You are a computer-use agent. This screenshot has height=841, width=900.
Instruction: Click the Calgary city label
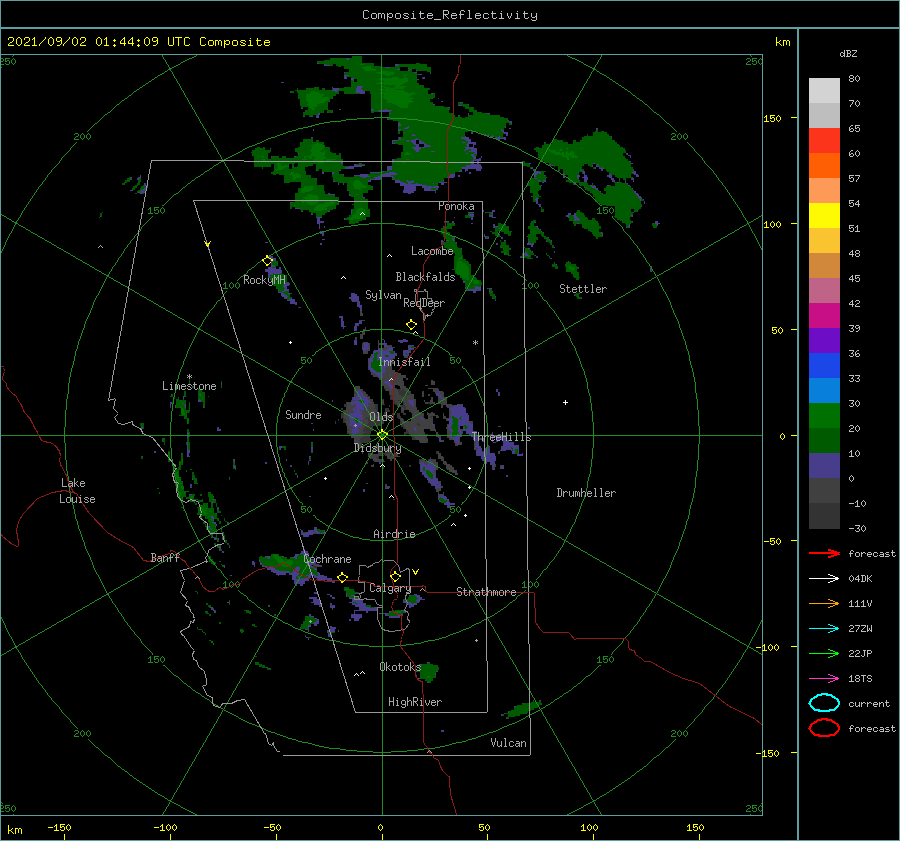coord(390,588)
